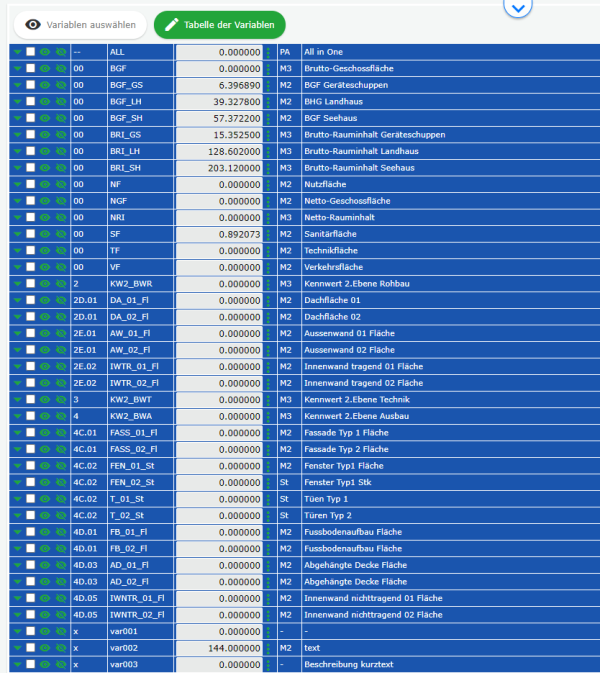Image resolution: width=600 pixels, height=673 pixels.
Task: Open three-dot menu beside SF value
Action: click(269, 234)
